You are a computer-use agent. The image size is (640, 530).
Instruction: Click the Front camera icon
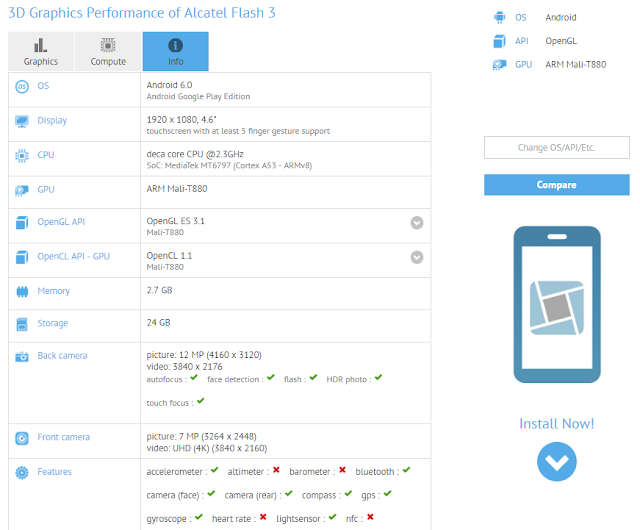point(22,438)
